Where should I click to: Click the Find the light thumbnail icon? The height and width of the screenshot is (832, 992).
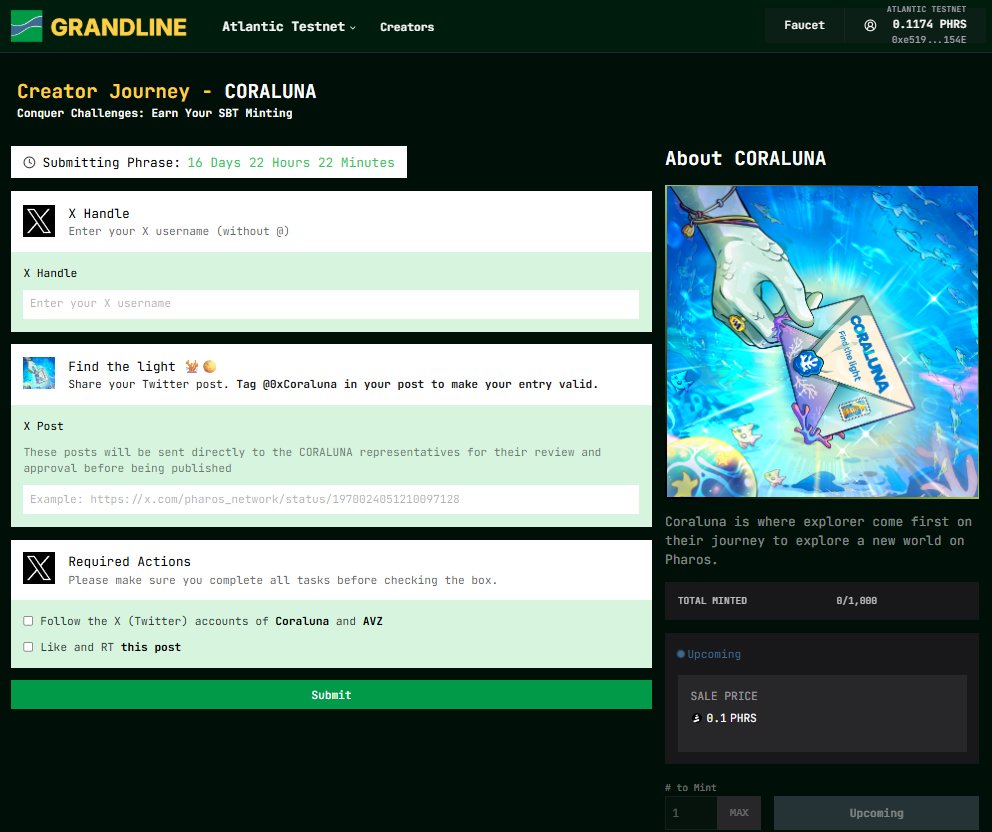[39, 373]
